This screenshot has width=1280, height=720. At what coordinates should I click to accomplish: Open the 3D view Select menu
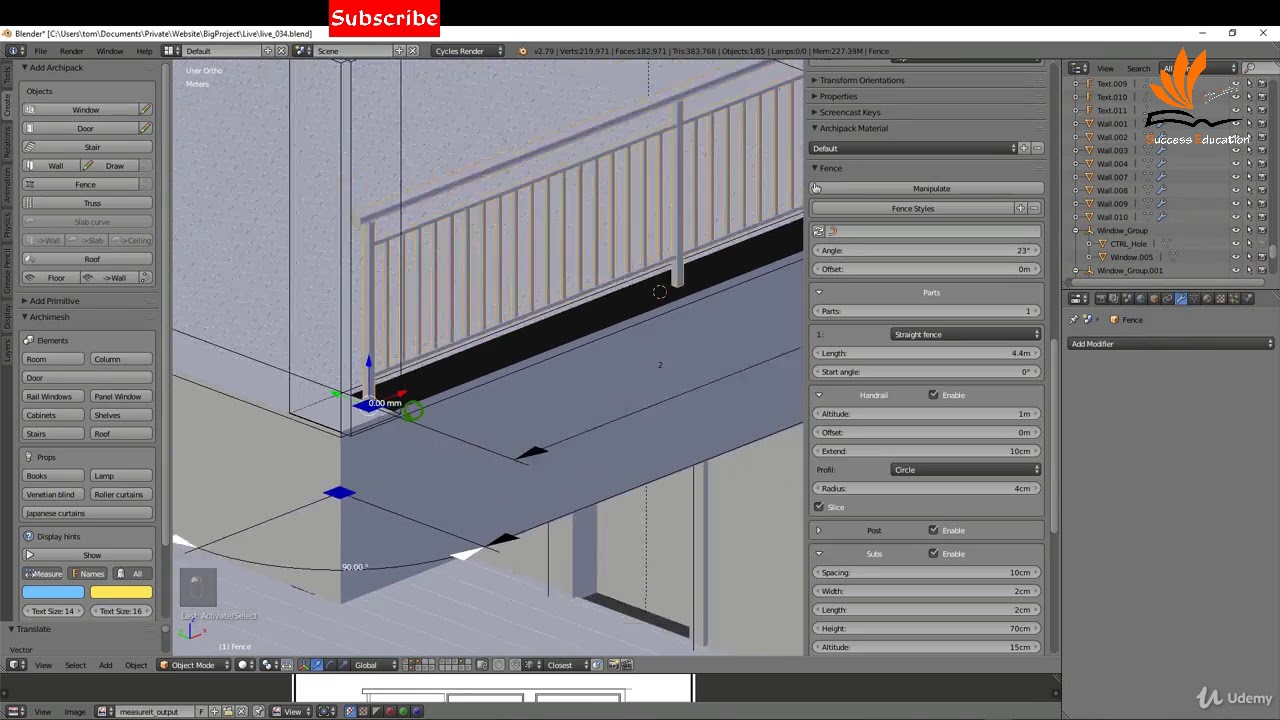[75, 665]
